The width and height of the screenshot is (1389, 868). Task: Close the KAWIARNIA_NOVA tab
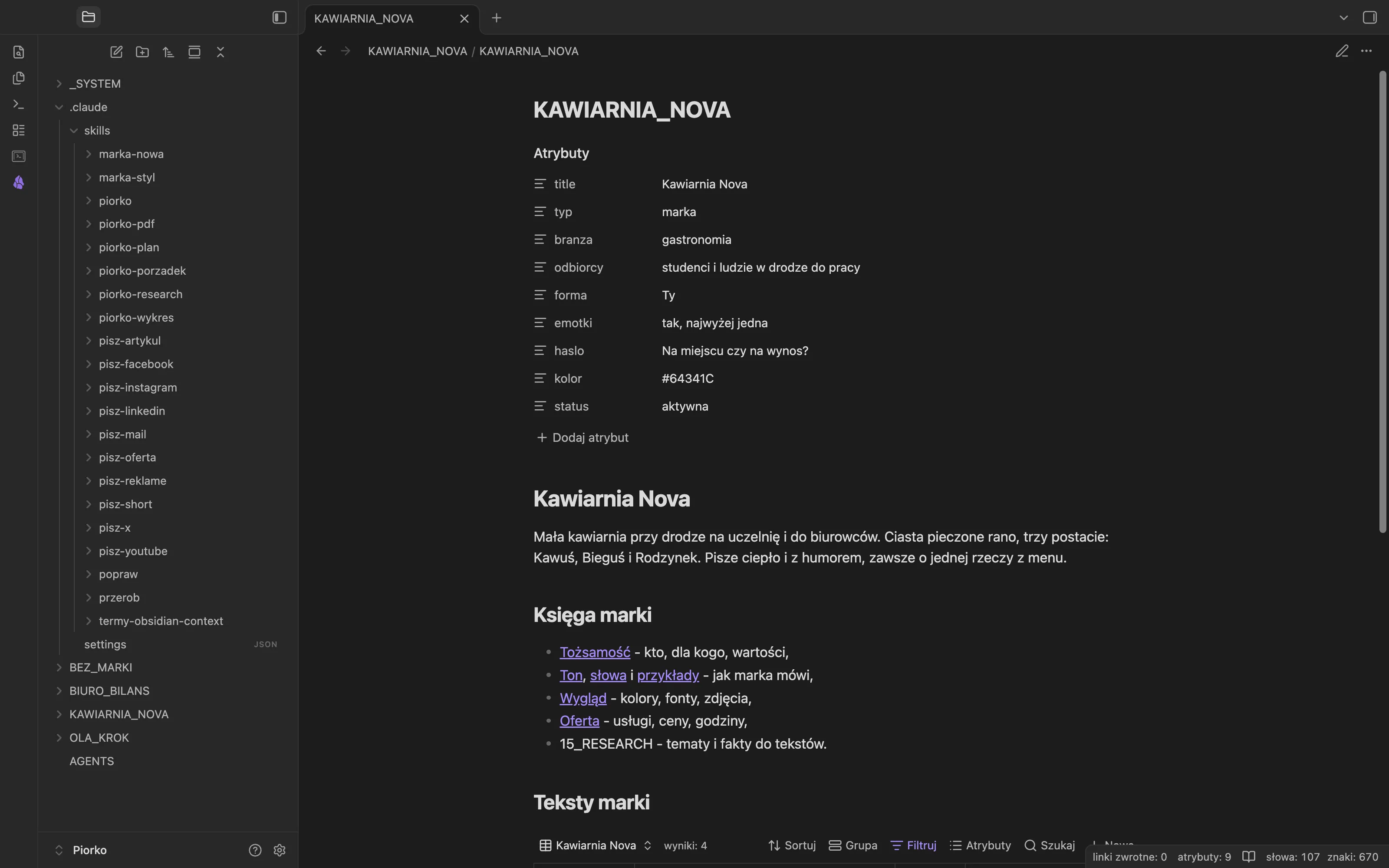pos(464,18)
